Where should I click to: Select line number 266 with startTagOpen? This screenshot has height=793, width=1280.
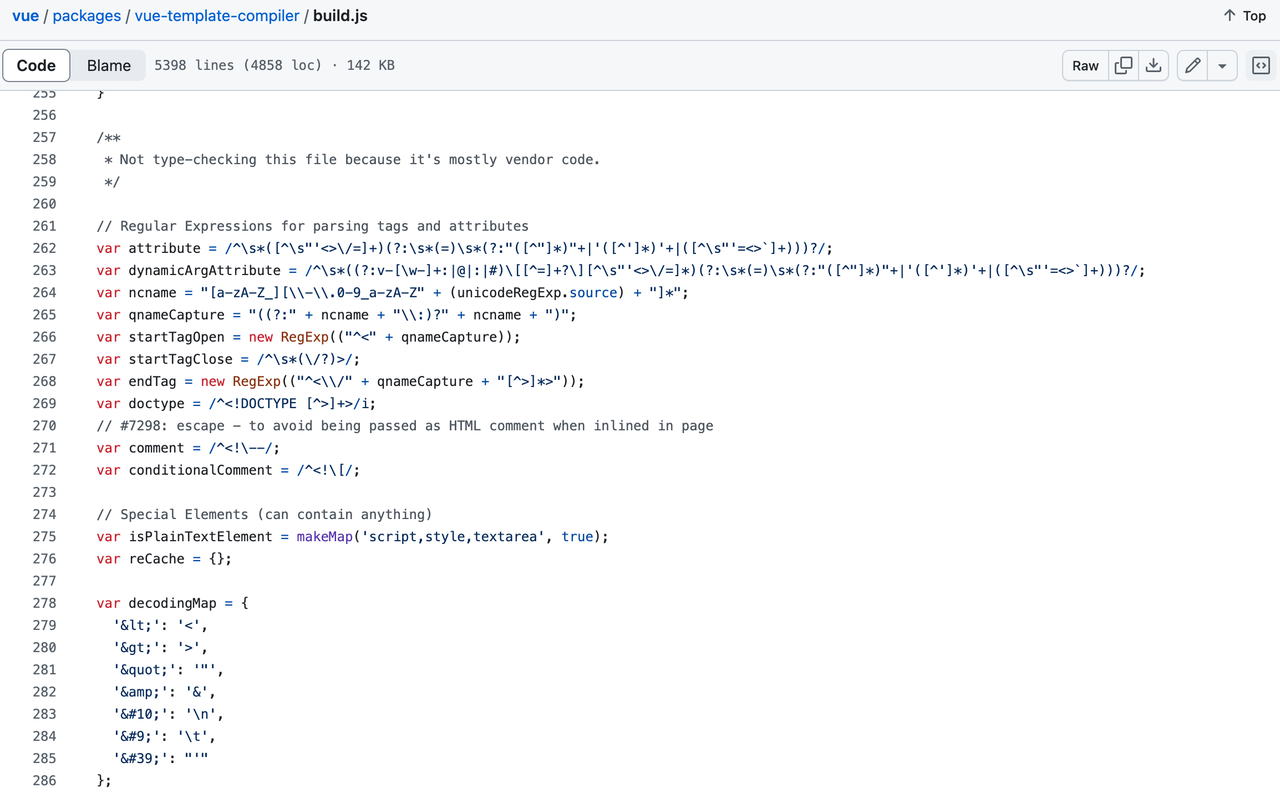44,336
